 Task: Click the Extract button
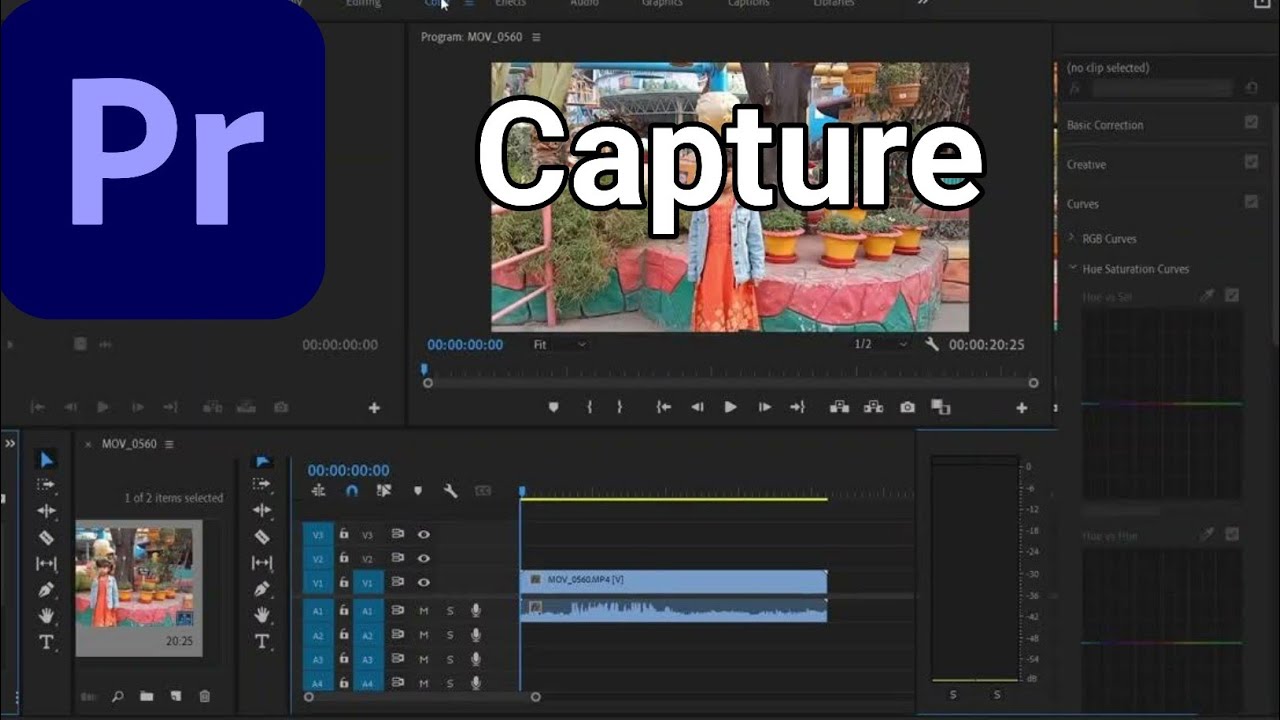pos(873,407)
